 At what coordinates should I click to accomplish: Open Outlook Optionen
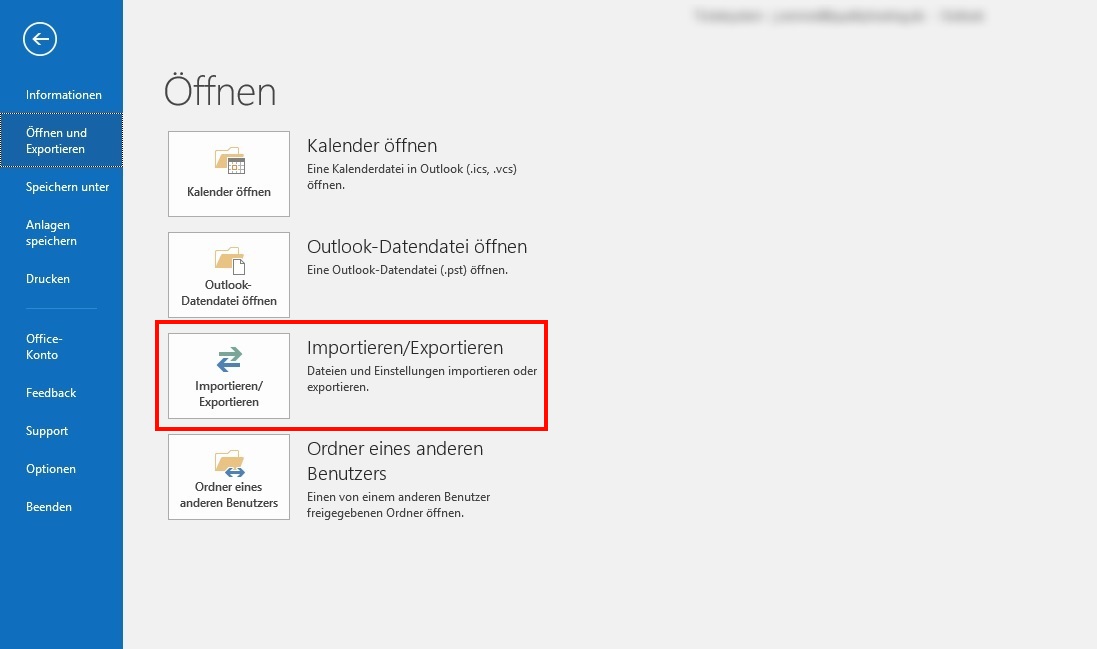click(x=51, y=469)
